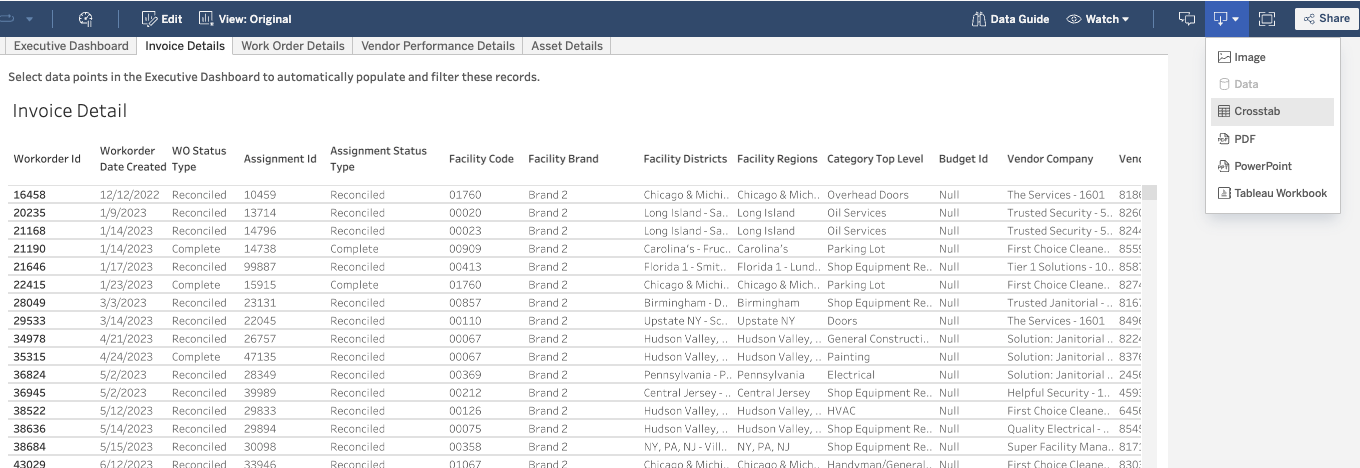The image size is (1360, 468).
Task: Click the Facility Brand column header
Action: [563, 159]
